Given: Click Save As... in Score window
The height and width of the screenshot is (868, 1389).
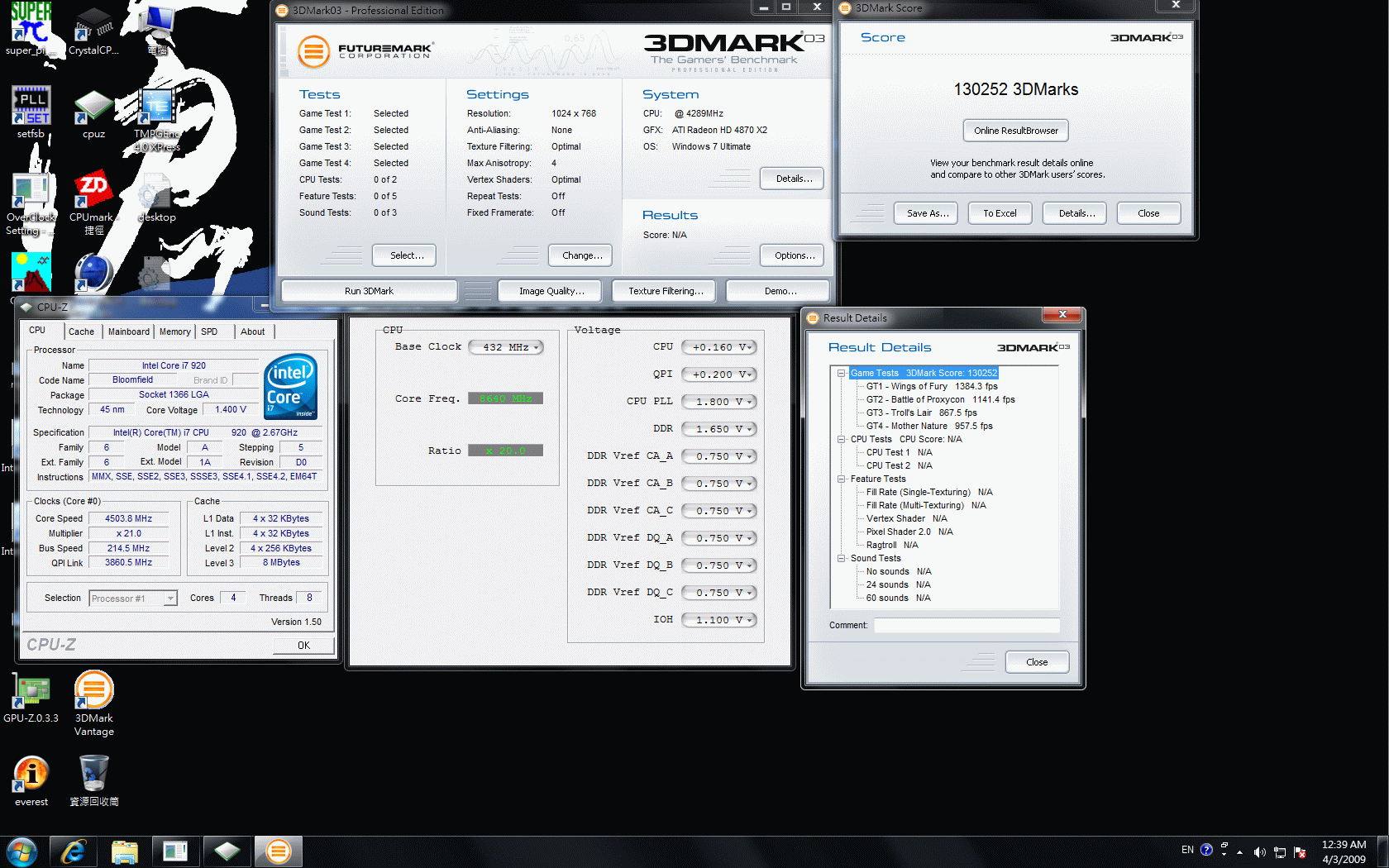Looking at the screenshot, I should click(927, 213).
